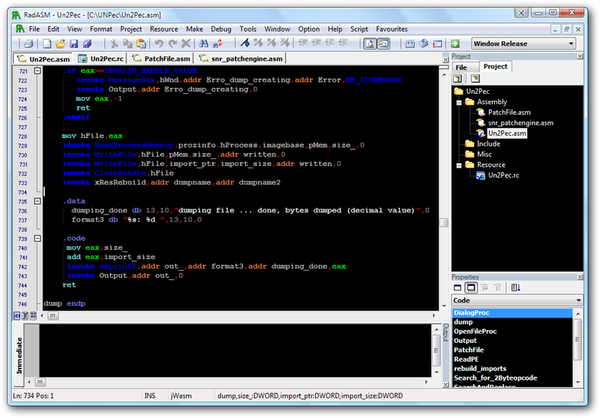Screen dimensions: 600x418
Task: Click the 3D cube toolbar icon
Action: pyautogui.click(x=423, y=44)
